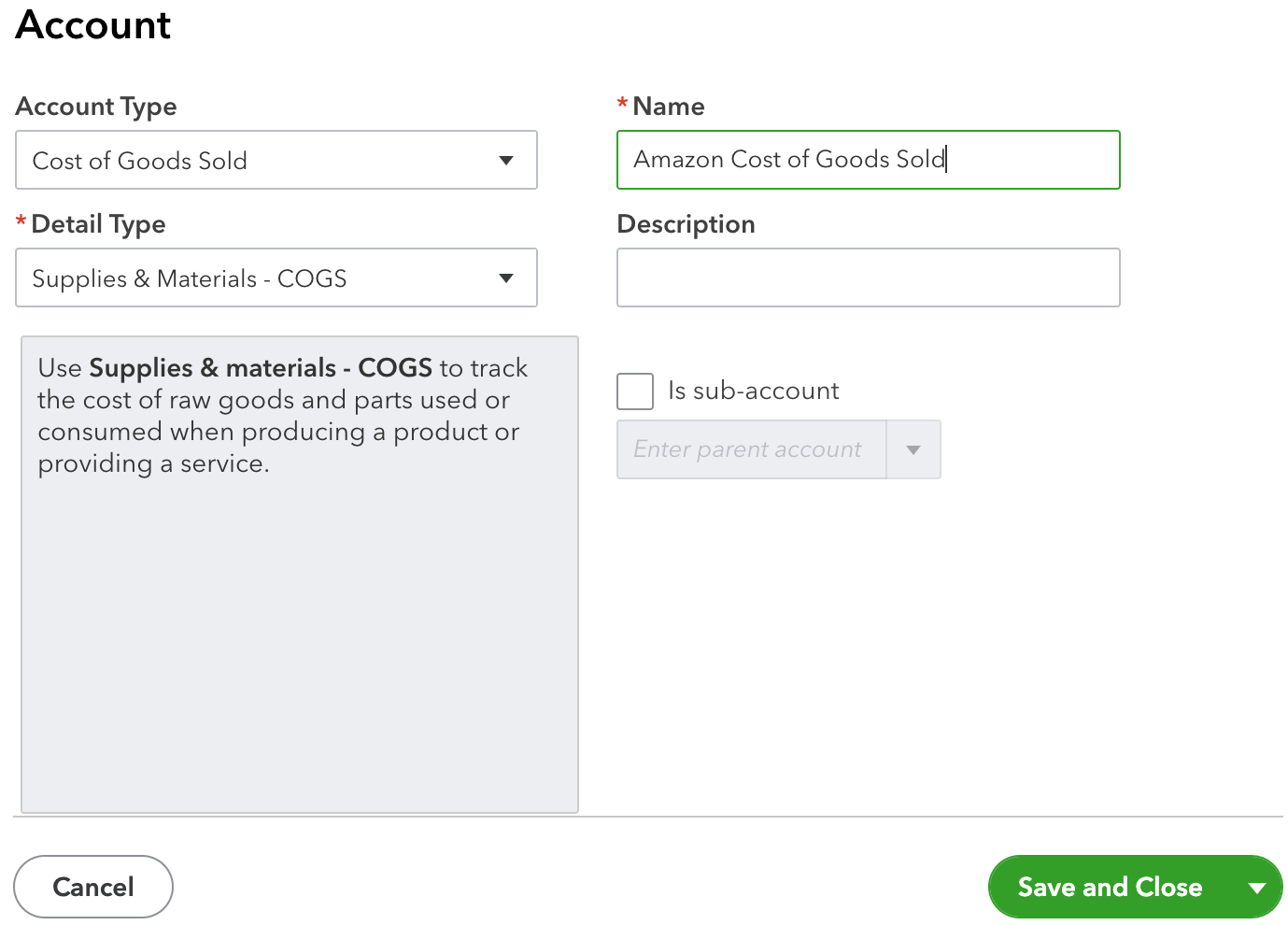Expand the parent account dropdown arrow

[x=913, y=449]
